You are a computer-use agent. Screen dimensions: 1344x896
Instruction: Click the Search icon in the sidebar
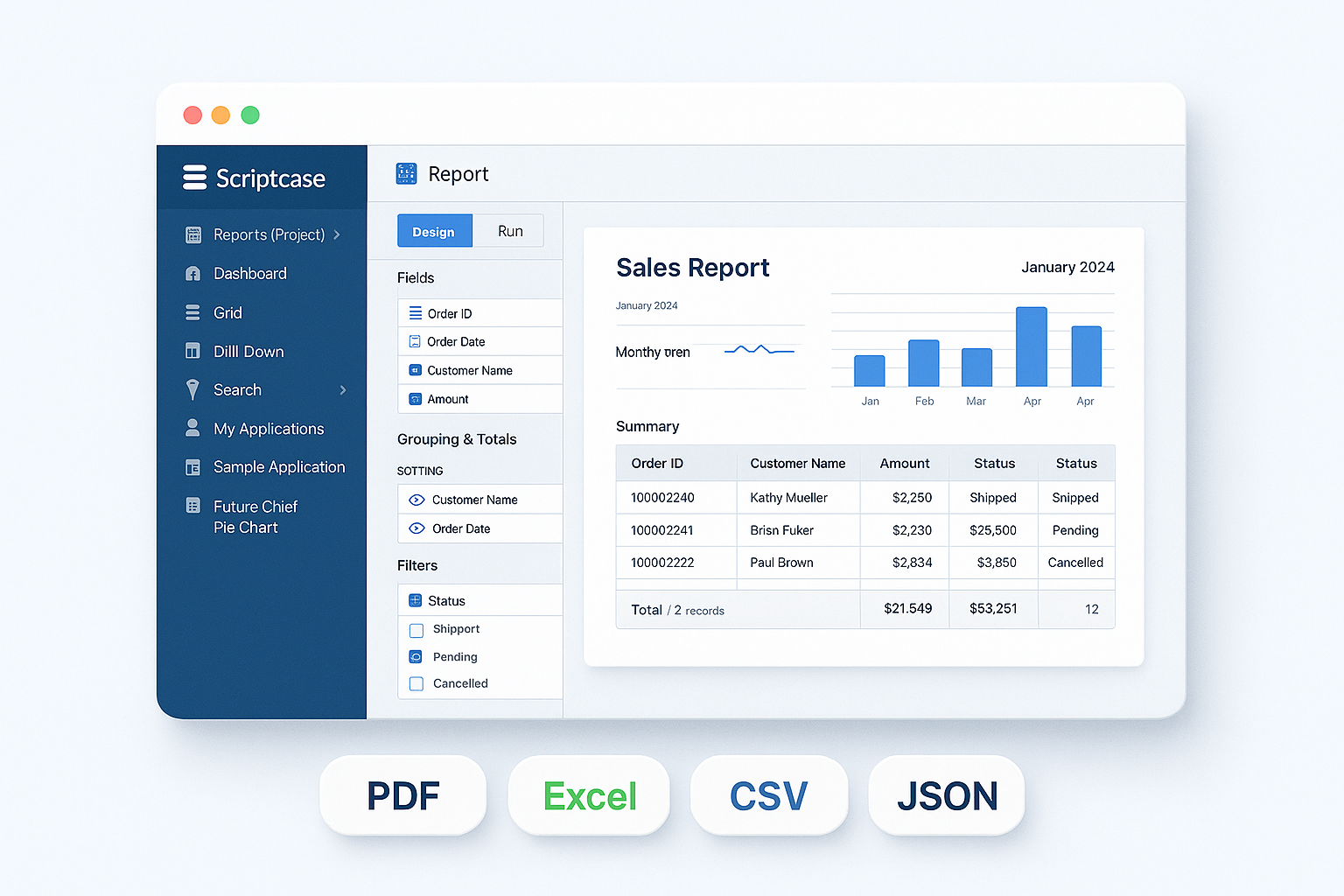tap(192, 389)
